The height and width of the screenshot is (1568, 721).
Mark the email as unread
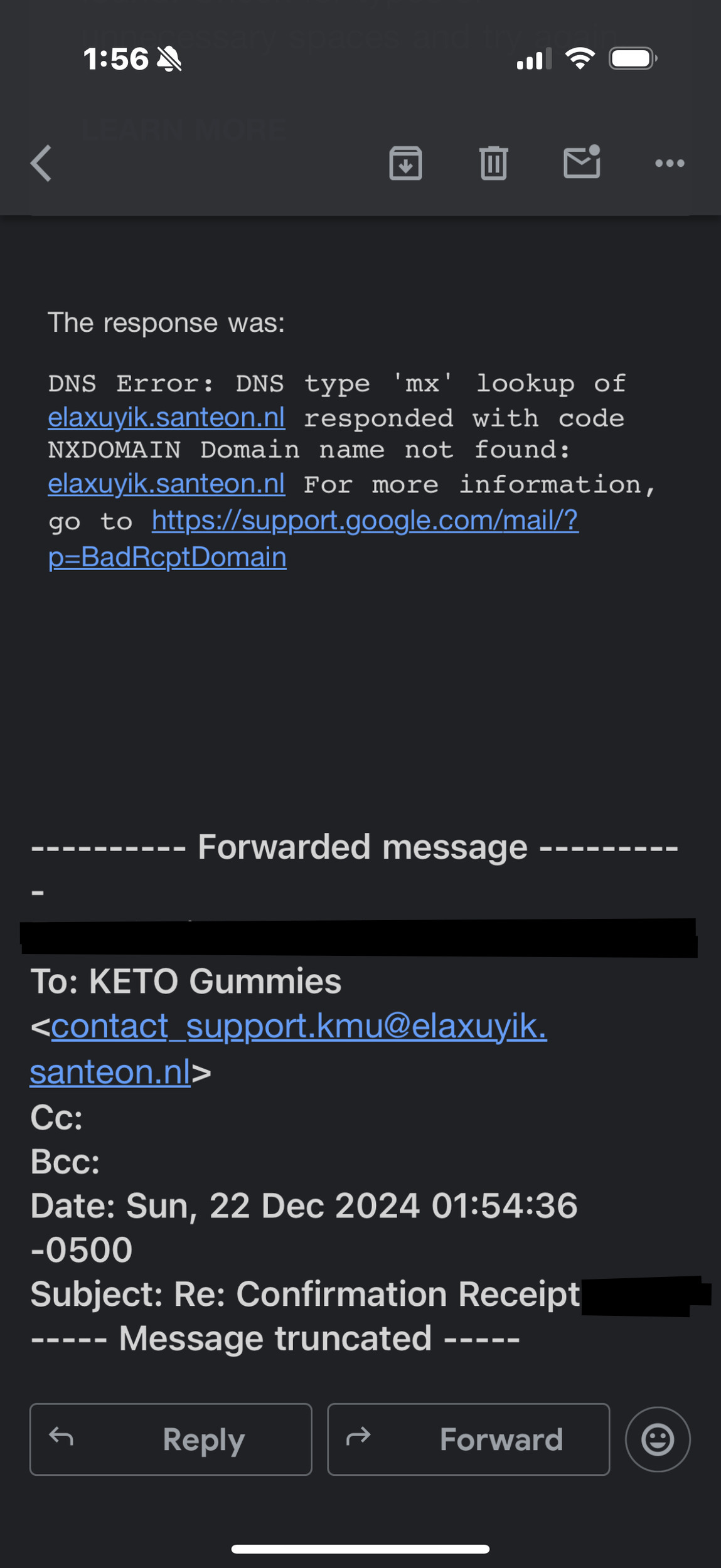[x=582, y=162]
